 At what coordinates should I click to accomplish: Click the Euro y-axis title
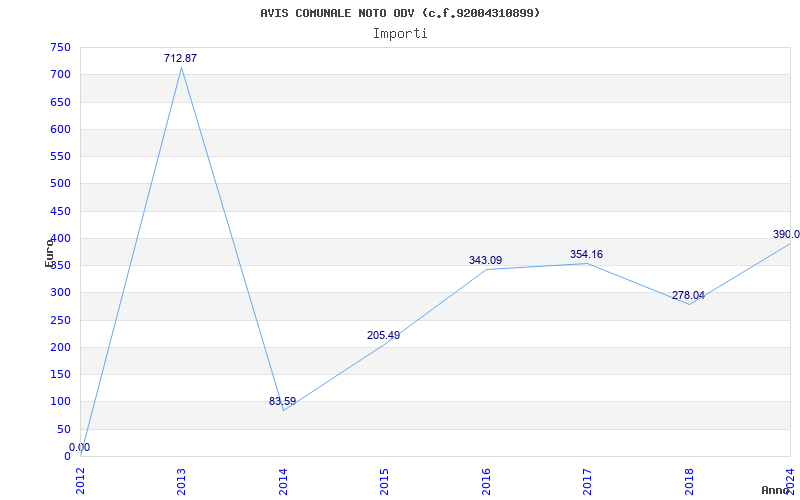49,253
